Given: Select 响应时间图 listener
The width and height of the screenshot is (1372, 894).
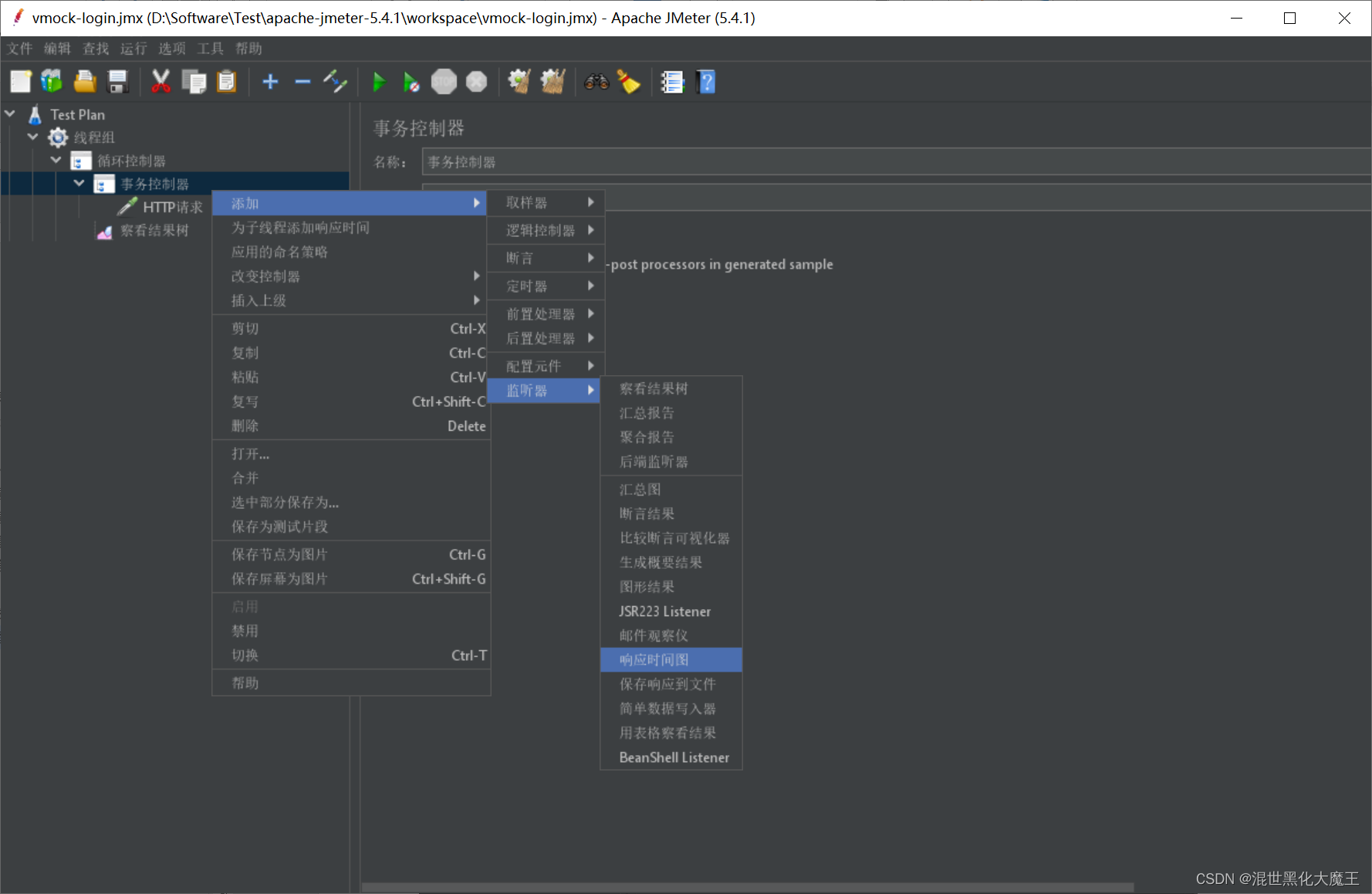Looking at the screenshot, I should click(671, 660).
